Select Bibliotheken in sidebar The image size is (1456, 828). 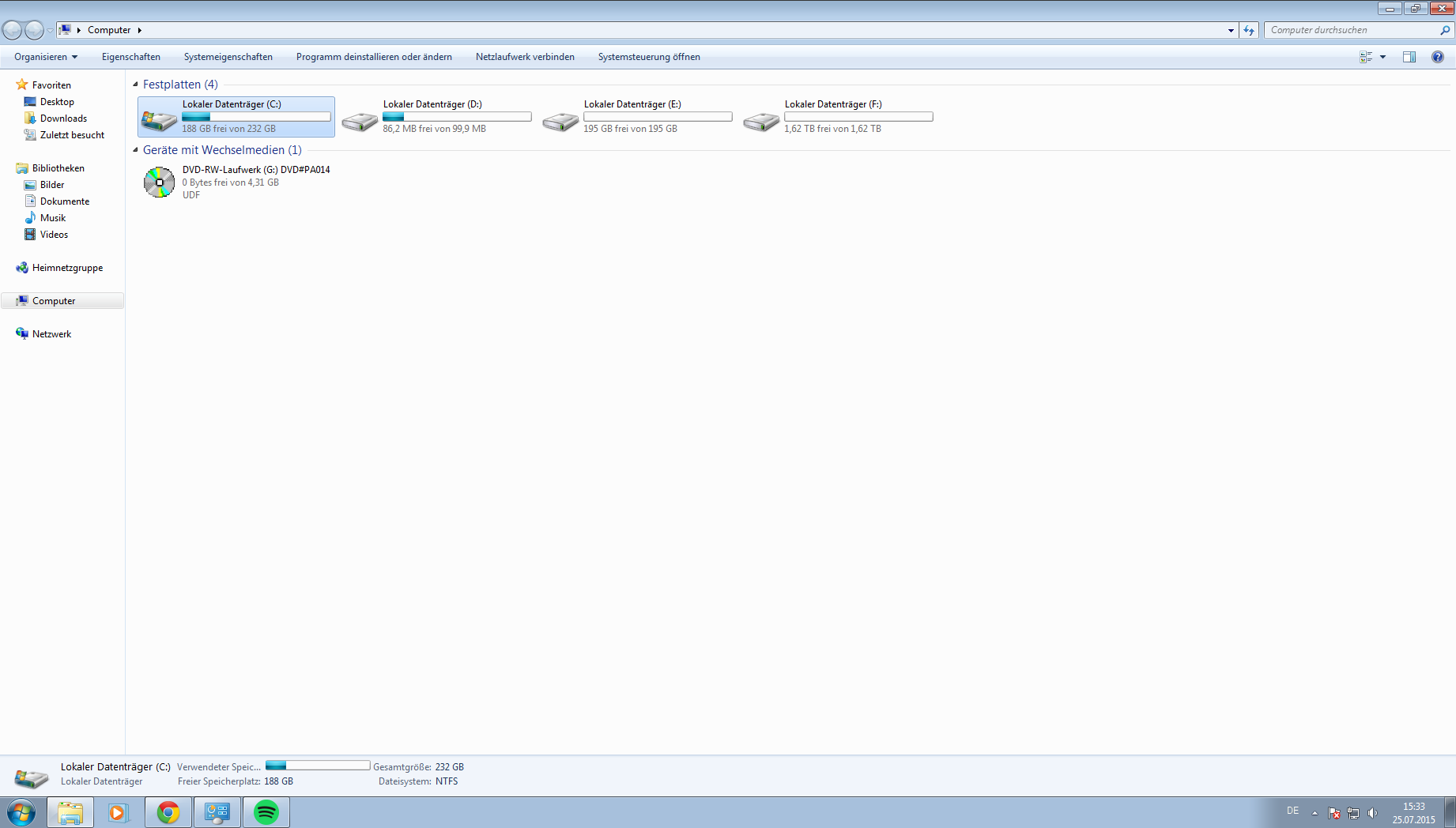(x=58, y=168)
